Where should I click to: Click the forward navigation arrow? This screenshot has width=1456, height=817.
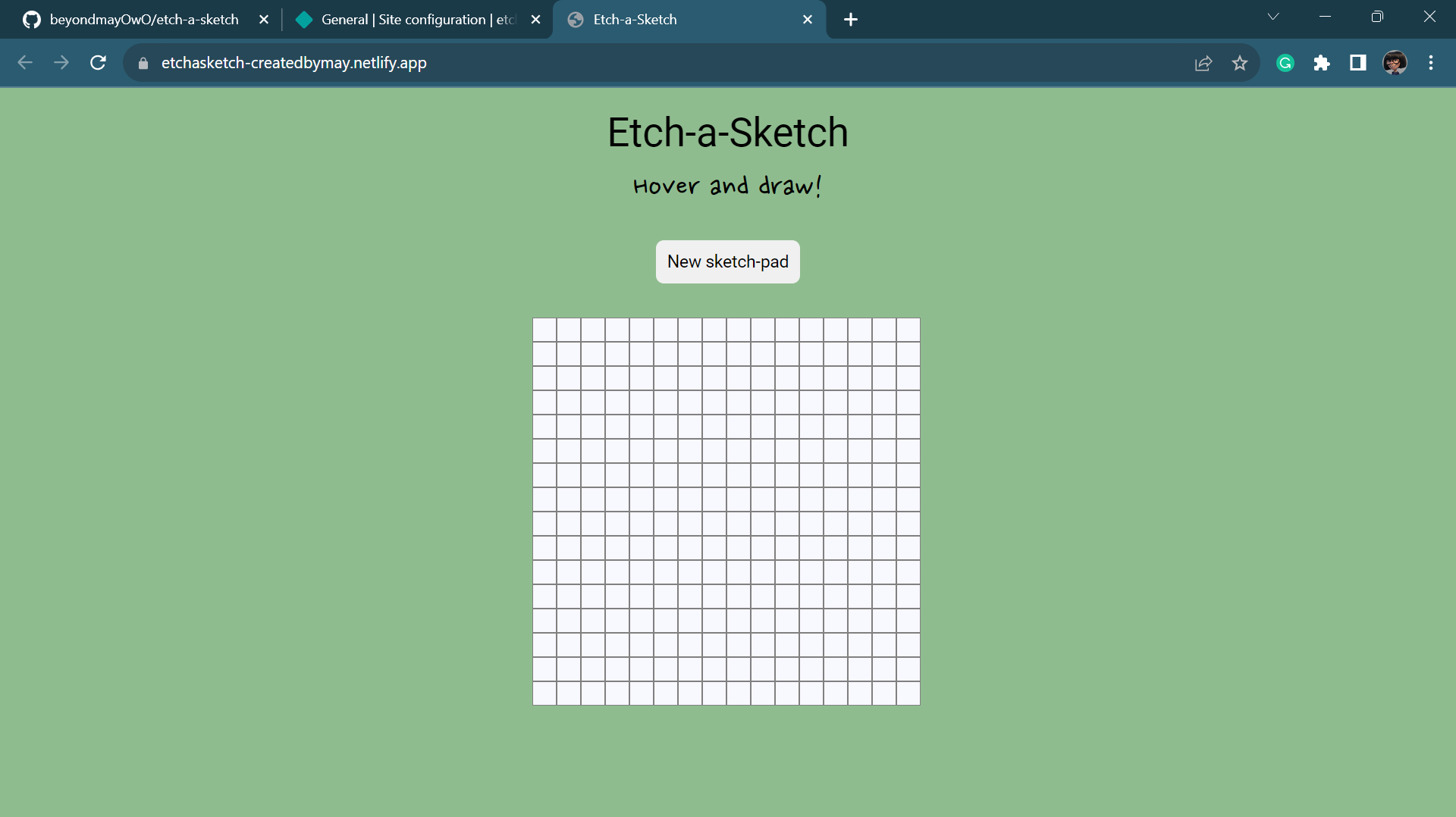61,63
